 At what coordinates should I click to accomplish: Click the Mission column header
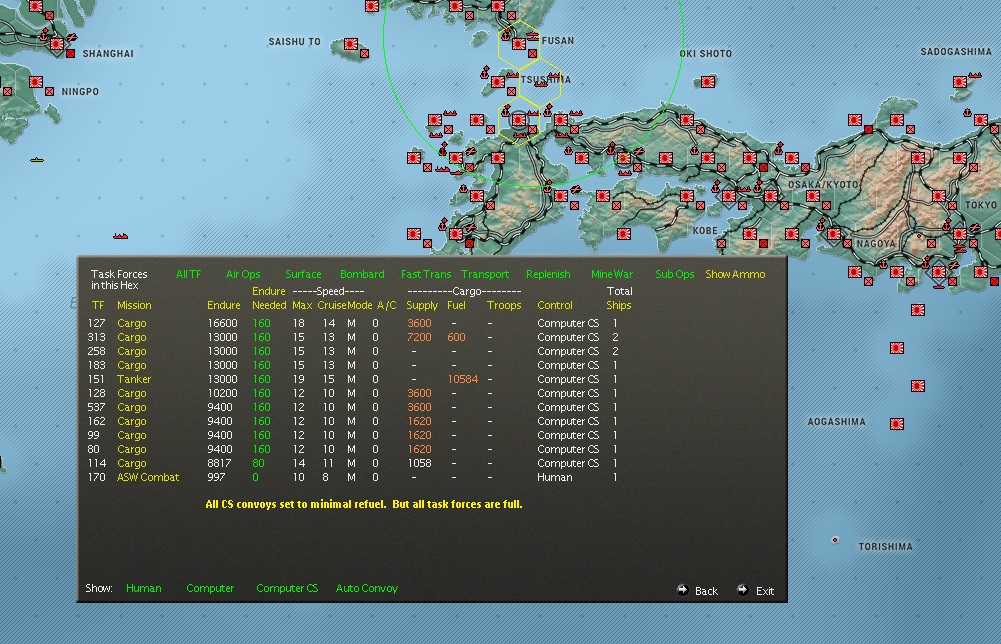point(134,305)
